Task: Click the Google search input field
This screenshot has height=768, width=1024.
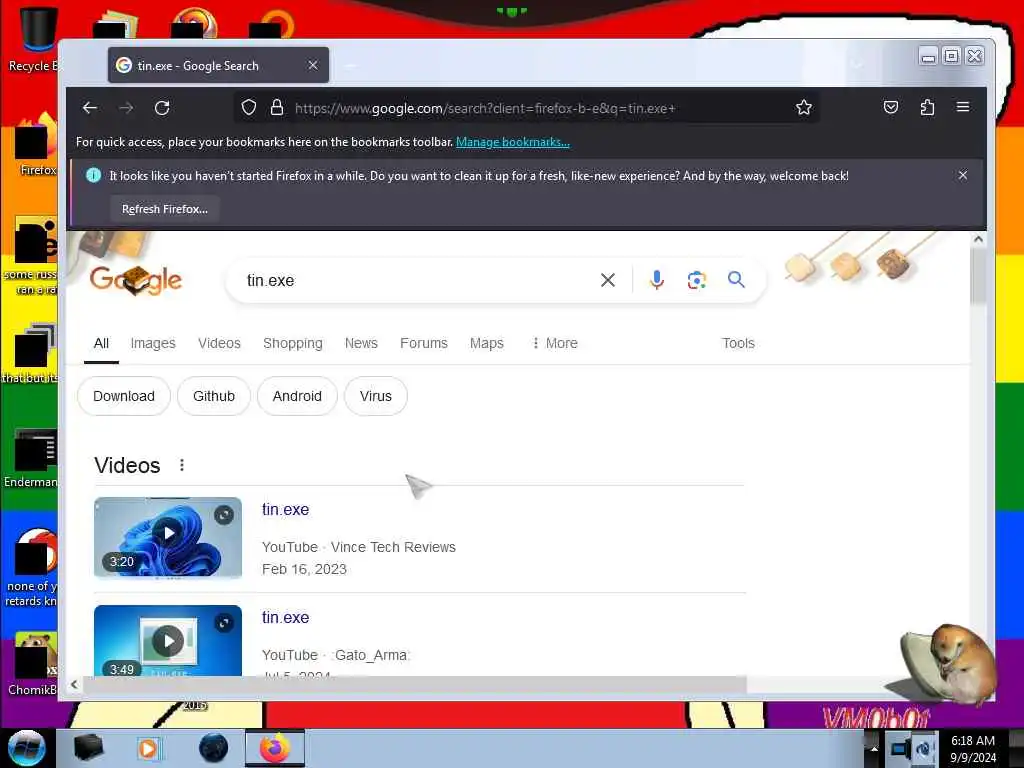Action: (x=418, y=280)
